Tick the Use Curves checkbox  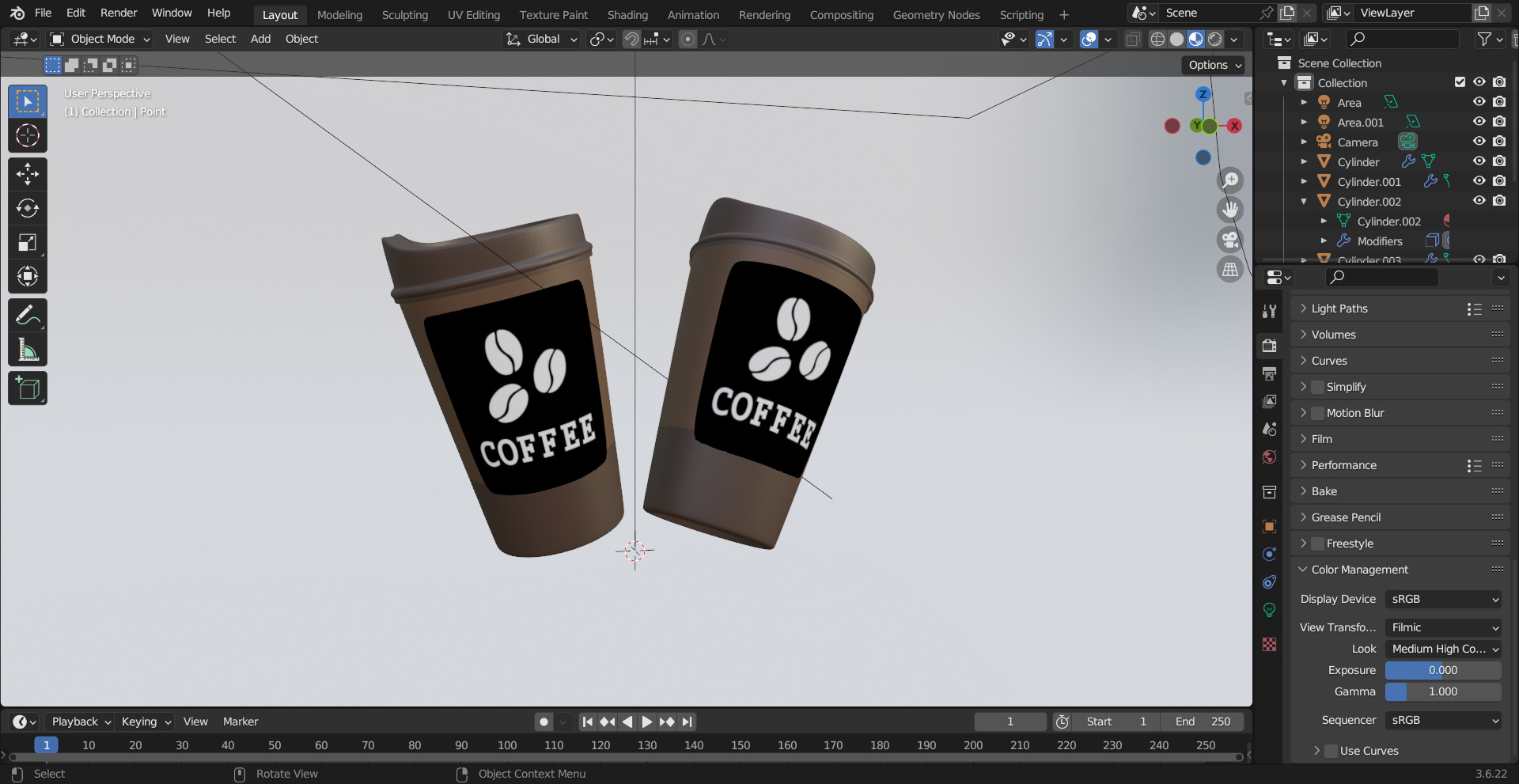1331,751
